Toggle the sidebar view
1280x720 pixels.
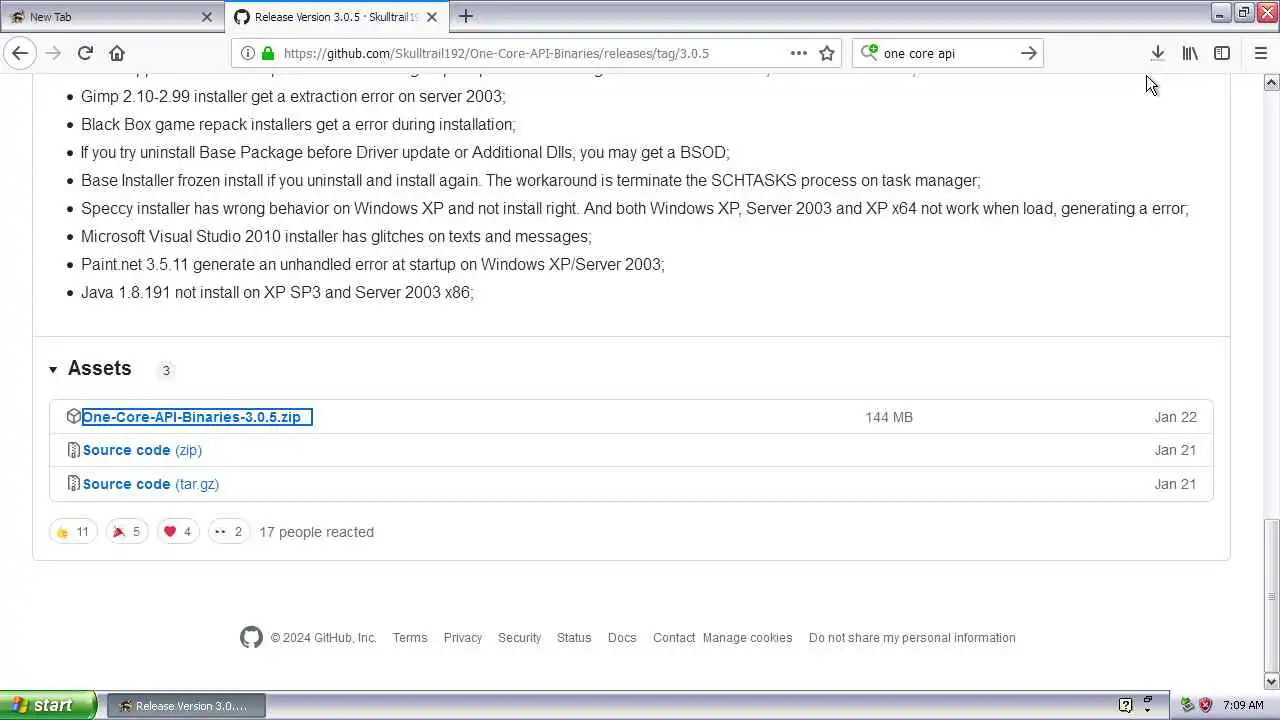1222,53
